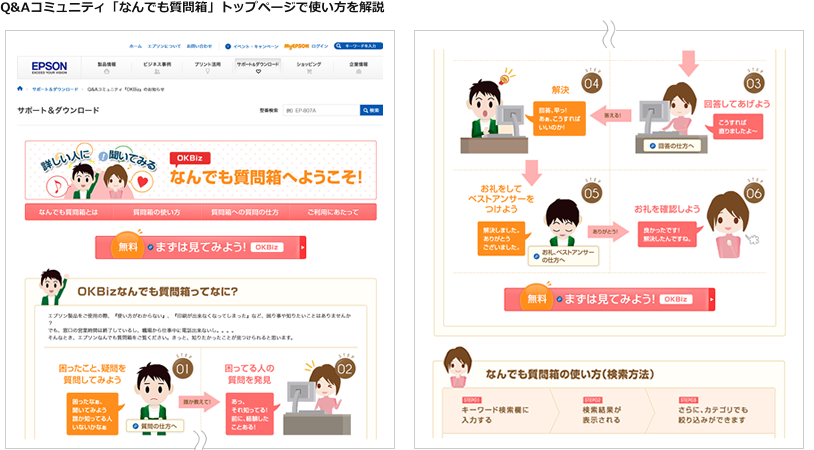Select the ご利用にあたって tab
This screenshot has width=814, height=450.
[333, 212]
